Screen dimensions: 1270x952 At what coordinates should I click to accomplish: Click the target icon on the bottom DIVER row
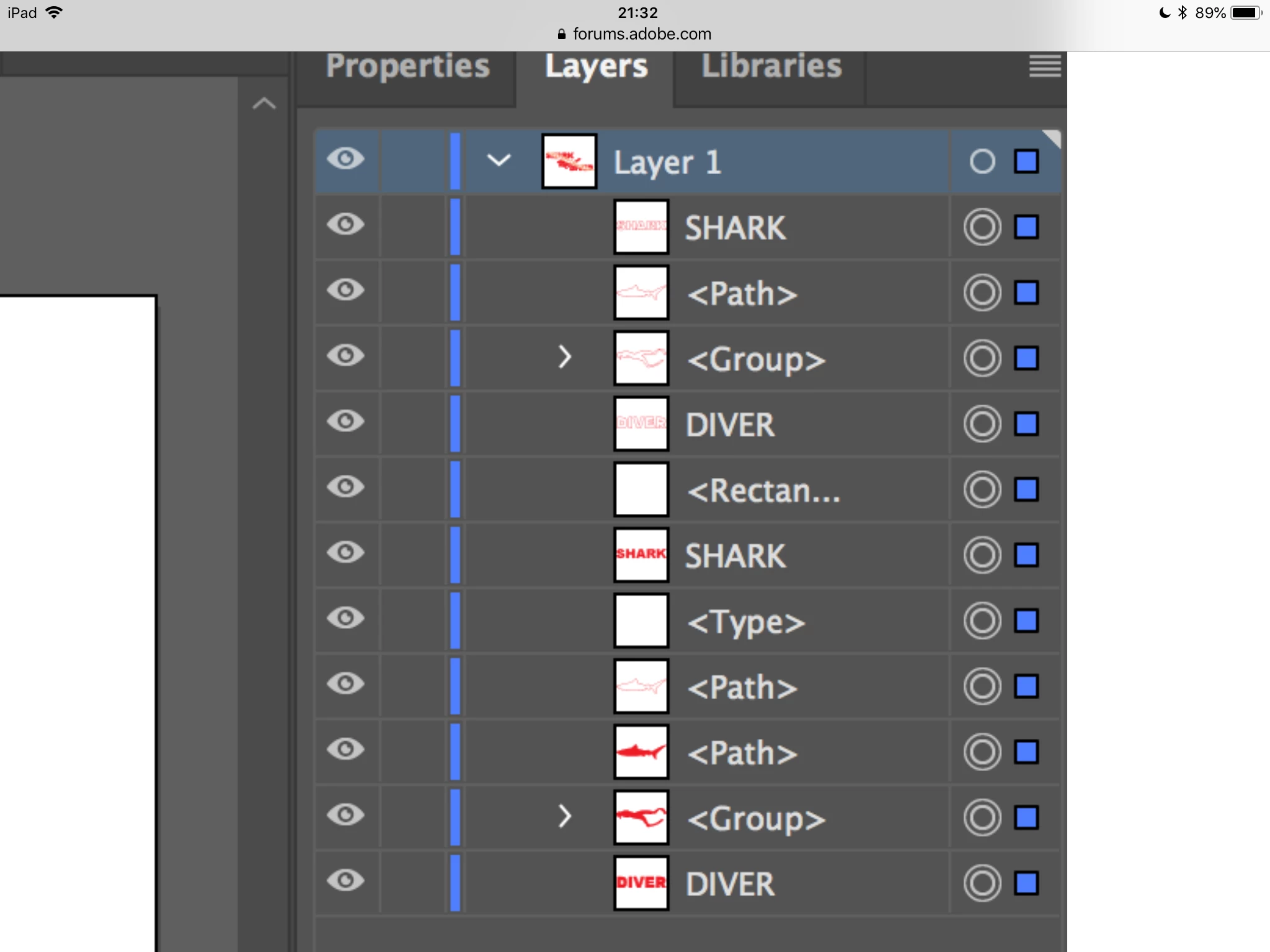click(982, 883)
